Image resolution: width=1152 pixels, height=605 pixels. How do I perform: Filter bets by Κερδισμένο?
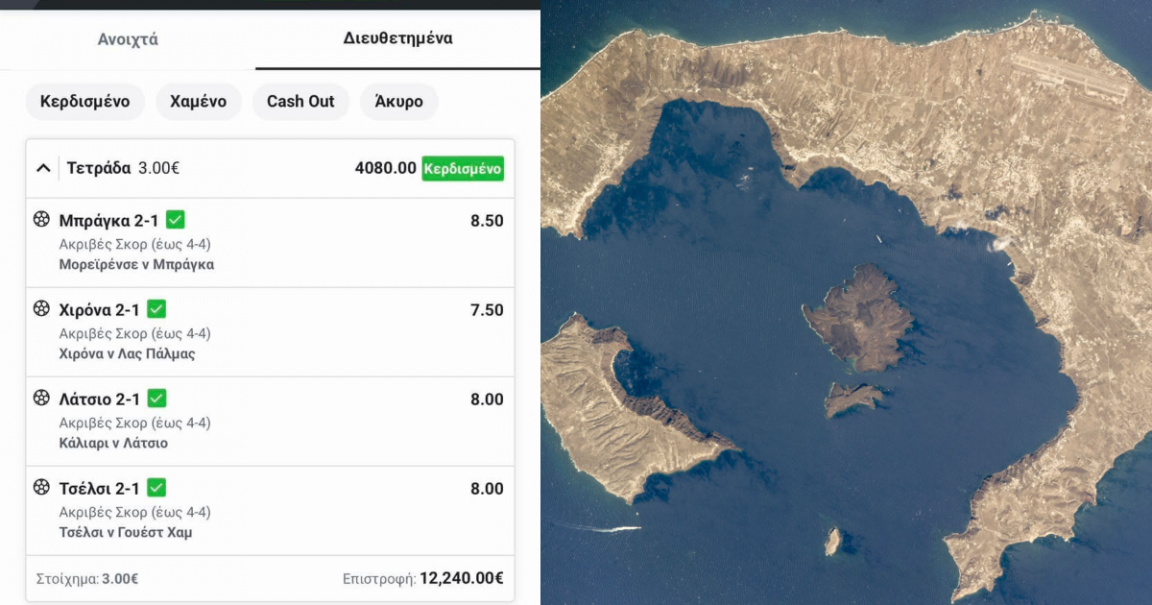pyautogui.click(x=85, y=101)
